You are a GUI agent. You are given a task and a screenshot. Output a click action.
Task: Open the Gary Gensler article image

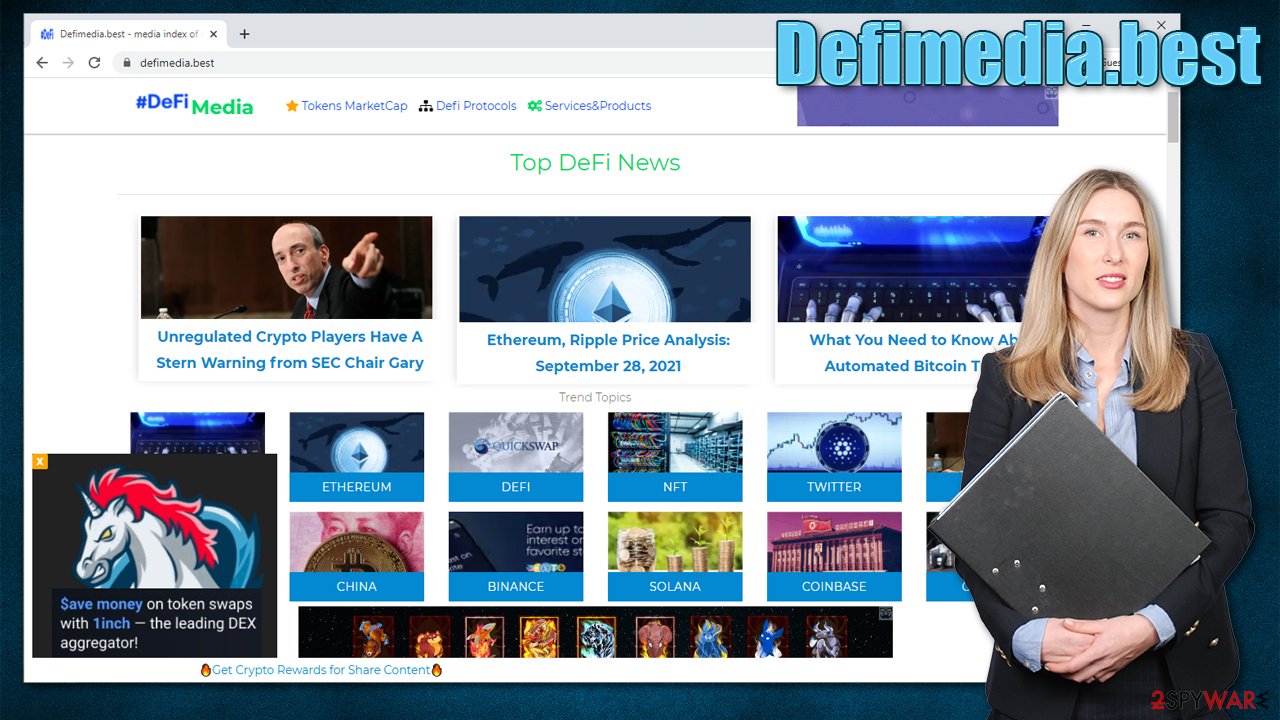[286, 268]
